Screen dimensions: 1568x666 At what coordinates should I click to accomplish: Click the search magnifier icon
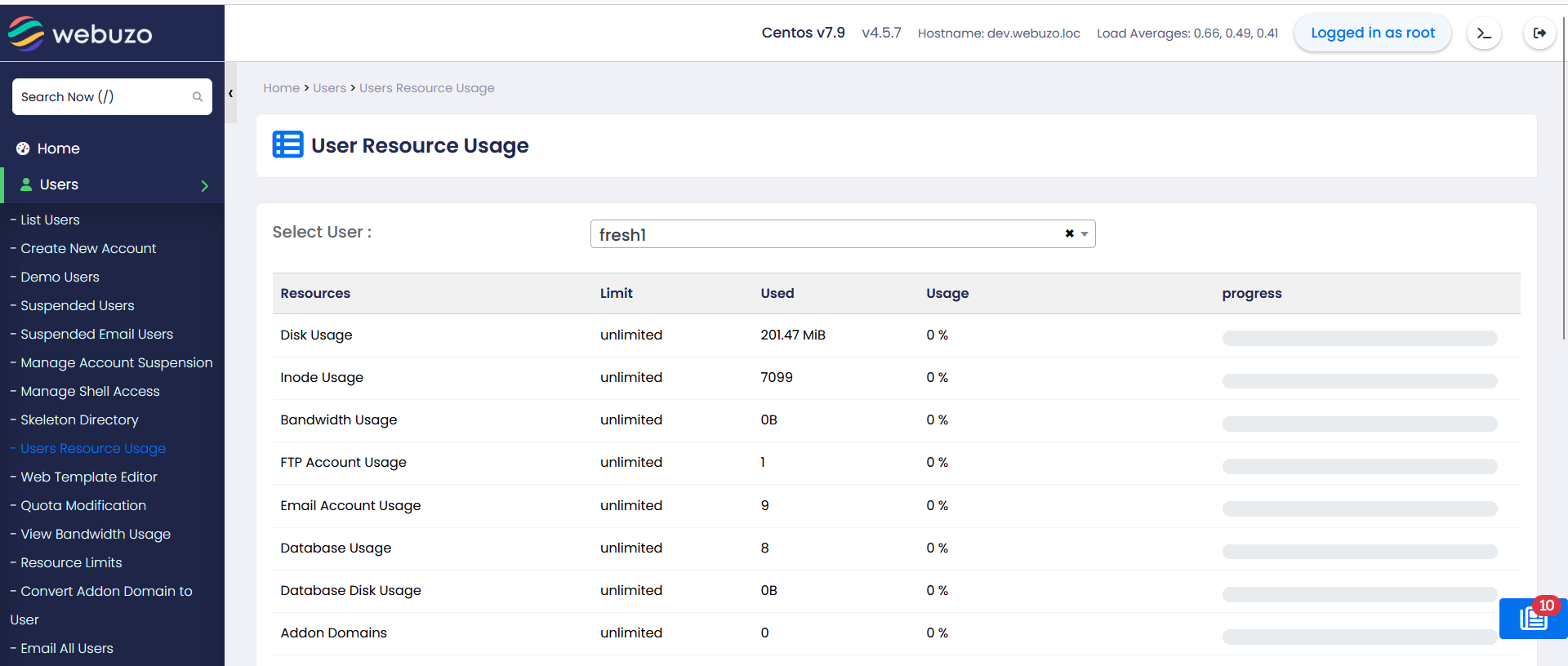(x=198, y=97)
